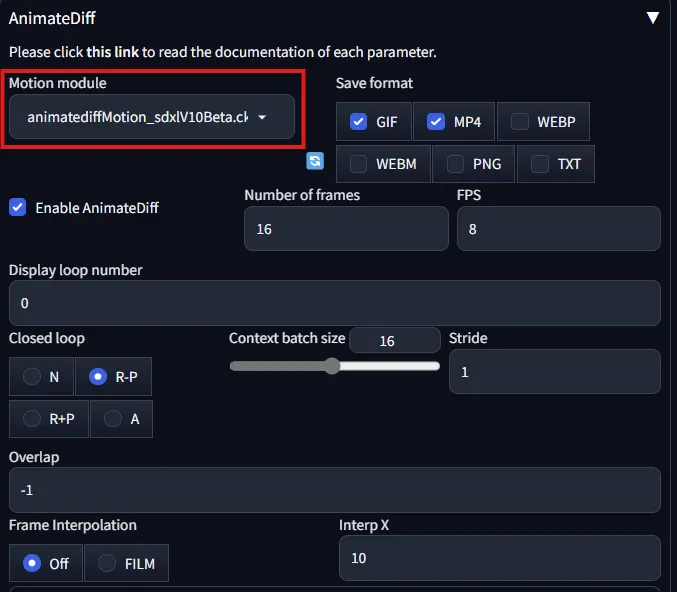Click the Context batch size slider
The image size is (677, 592).
[x=334, y=366]
